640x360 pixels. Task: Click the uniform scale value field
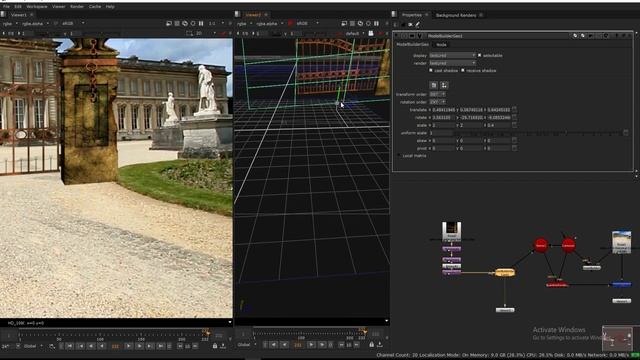[442, 133]
